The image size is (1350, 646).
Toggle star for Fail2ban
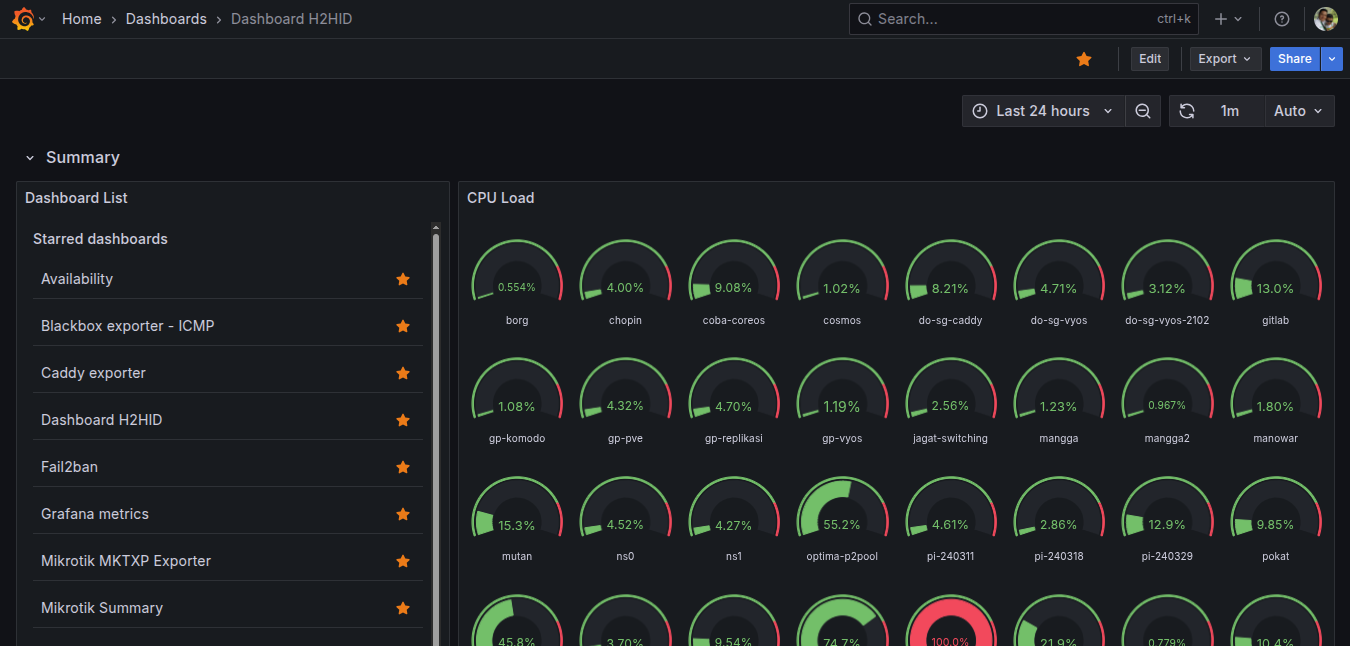[403, 467]
